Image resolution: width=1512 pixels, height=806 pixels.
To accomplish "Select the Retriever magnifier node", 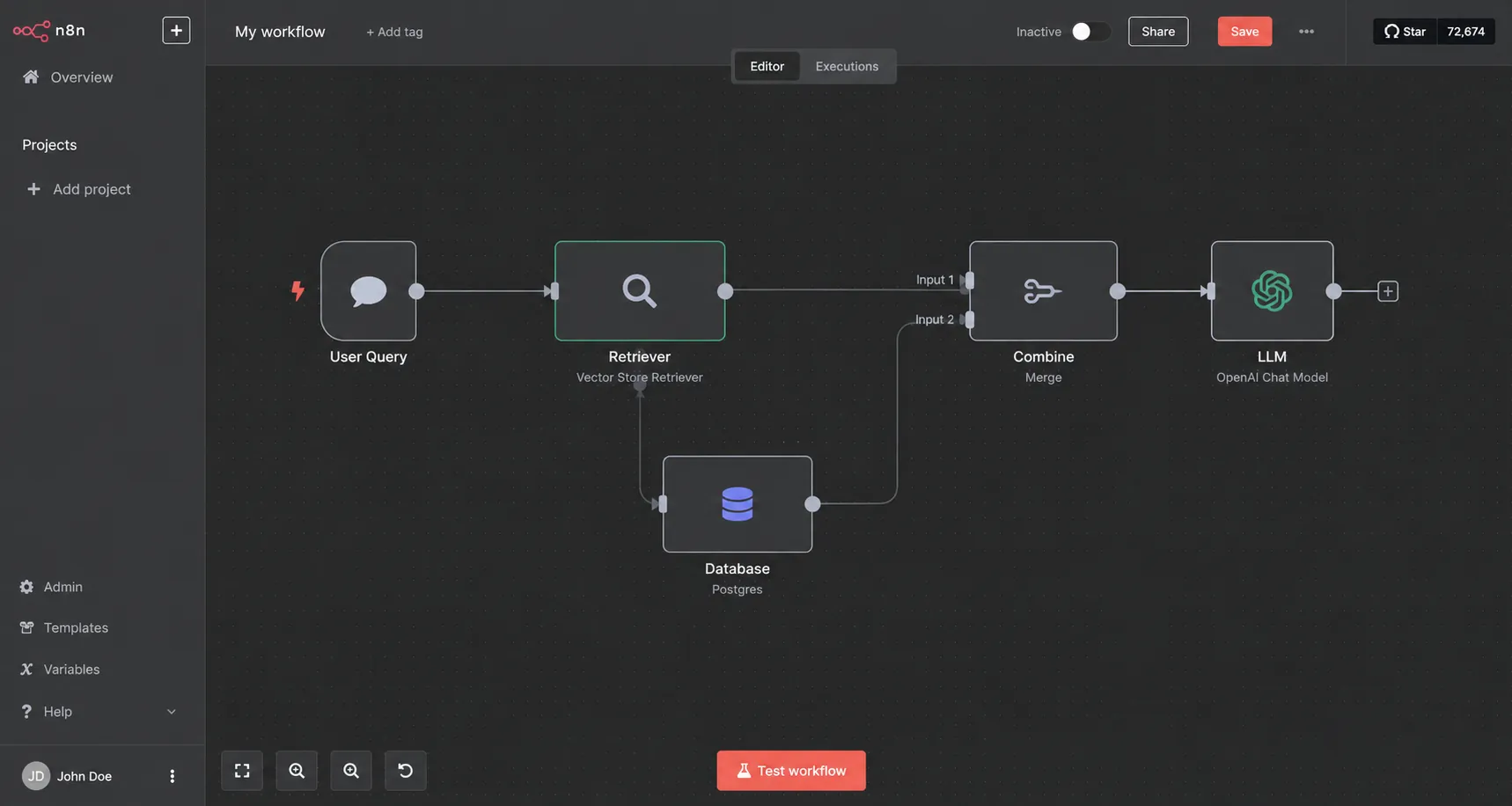I will (x=640, y=291).
